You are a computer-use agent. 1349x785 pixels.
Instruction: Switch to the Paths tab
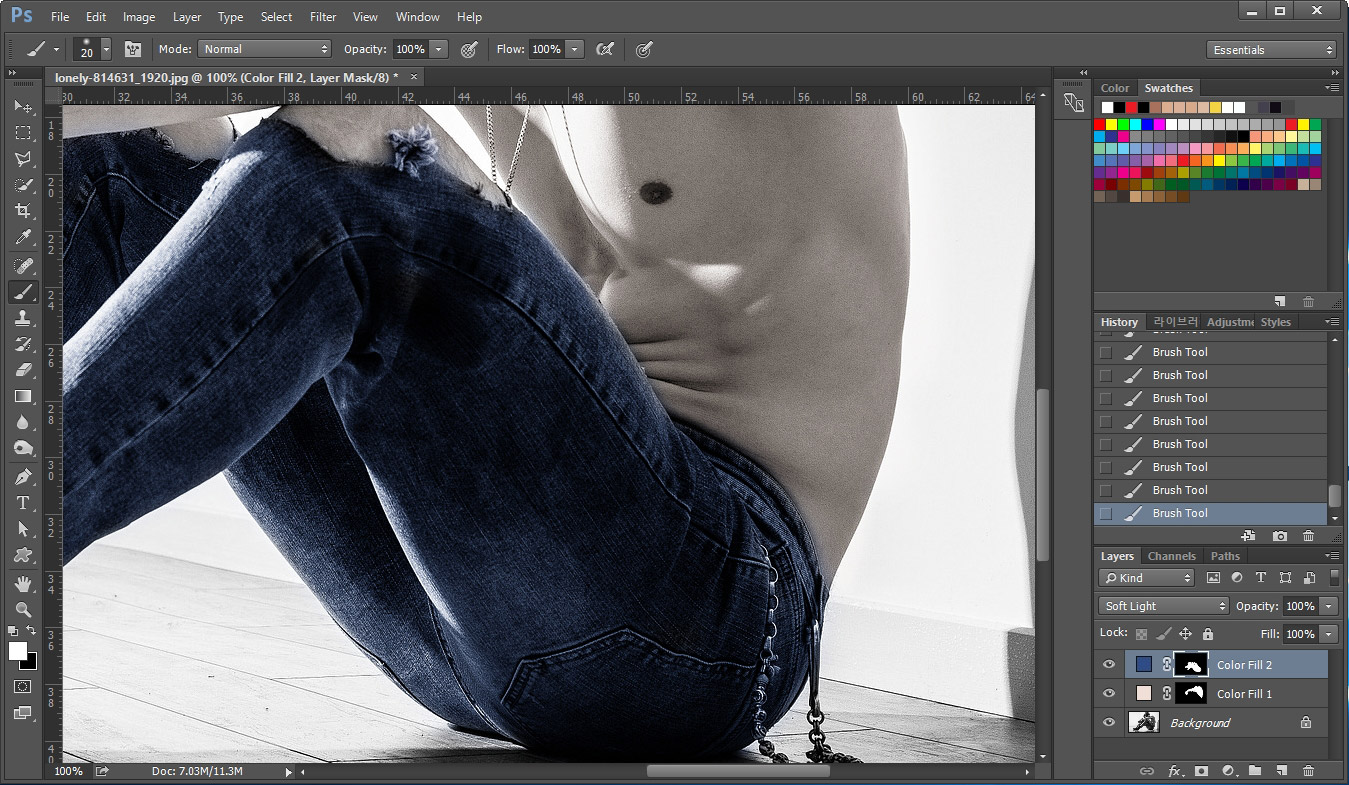[1225, 556]
